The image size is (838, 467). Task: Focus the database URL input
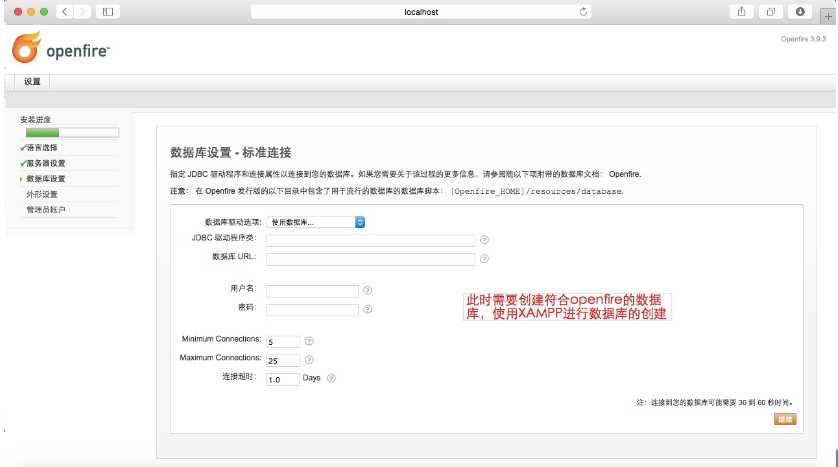point(370,259)
